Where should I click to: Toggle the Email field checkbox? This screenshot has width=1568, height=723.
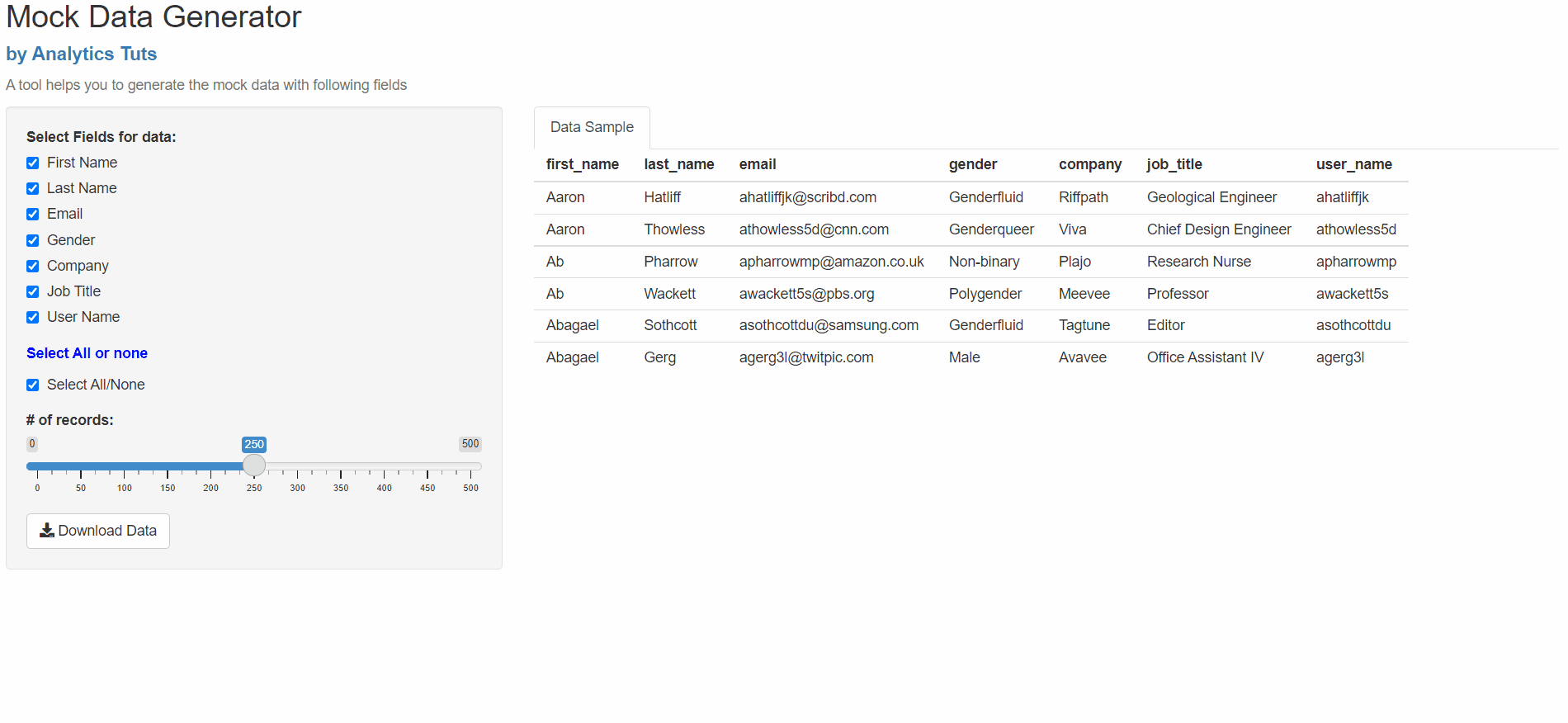tap(33, 214)
